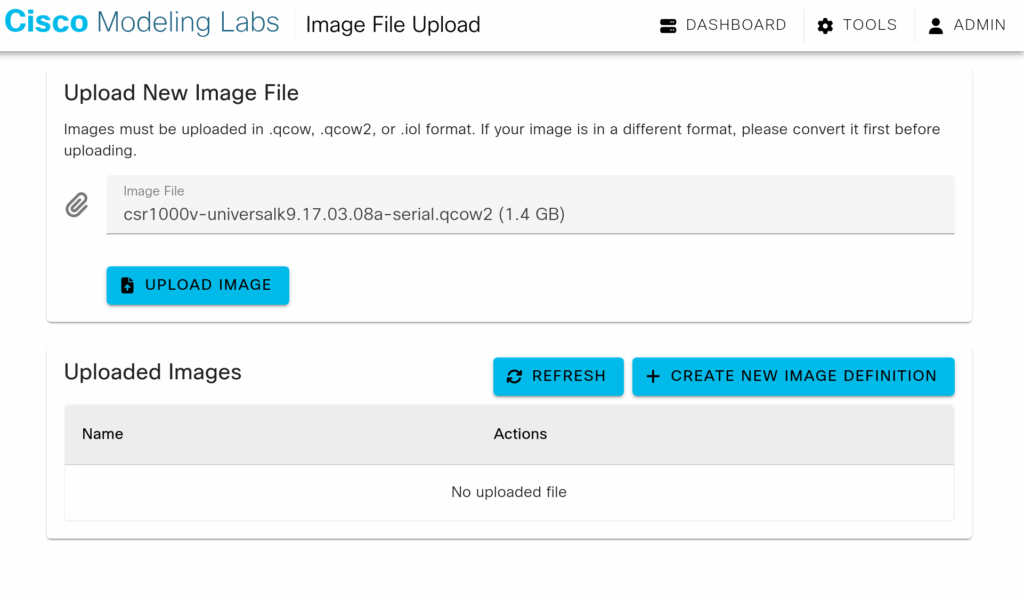Image resolution: width=1024 pixels, height=602 pixels.
Task: Click the Actions column header
Action: 520,434
